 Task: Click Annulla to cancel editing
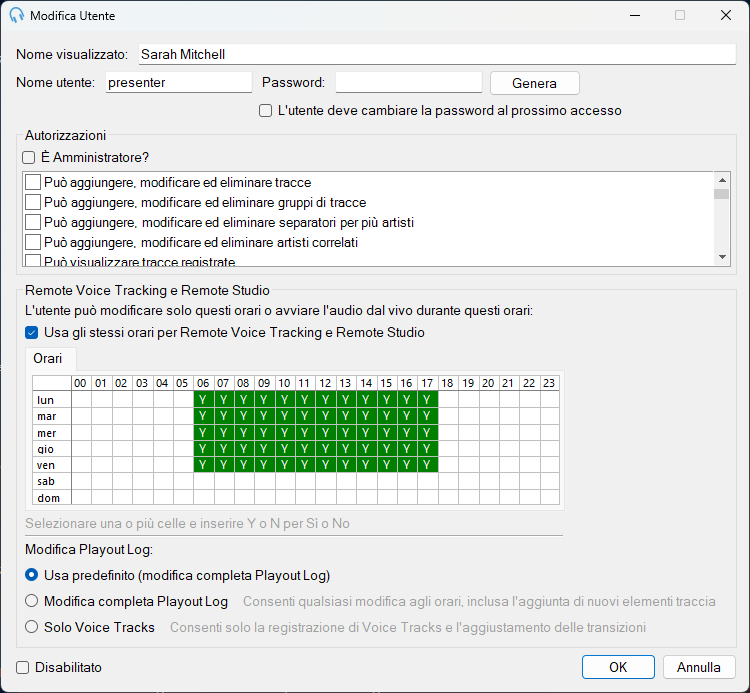(698, 667)
